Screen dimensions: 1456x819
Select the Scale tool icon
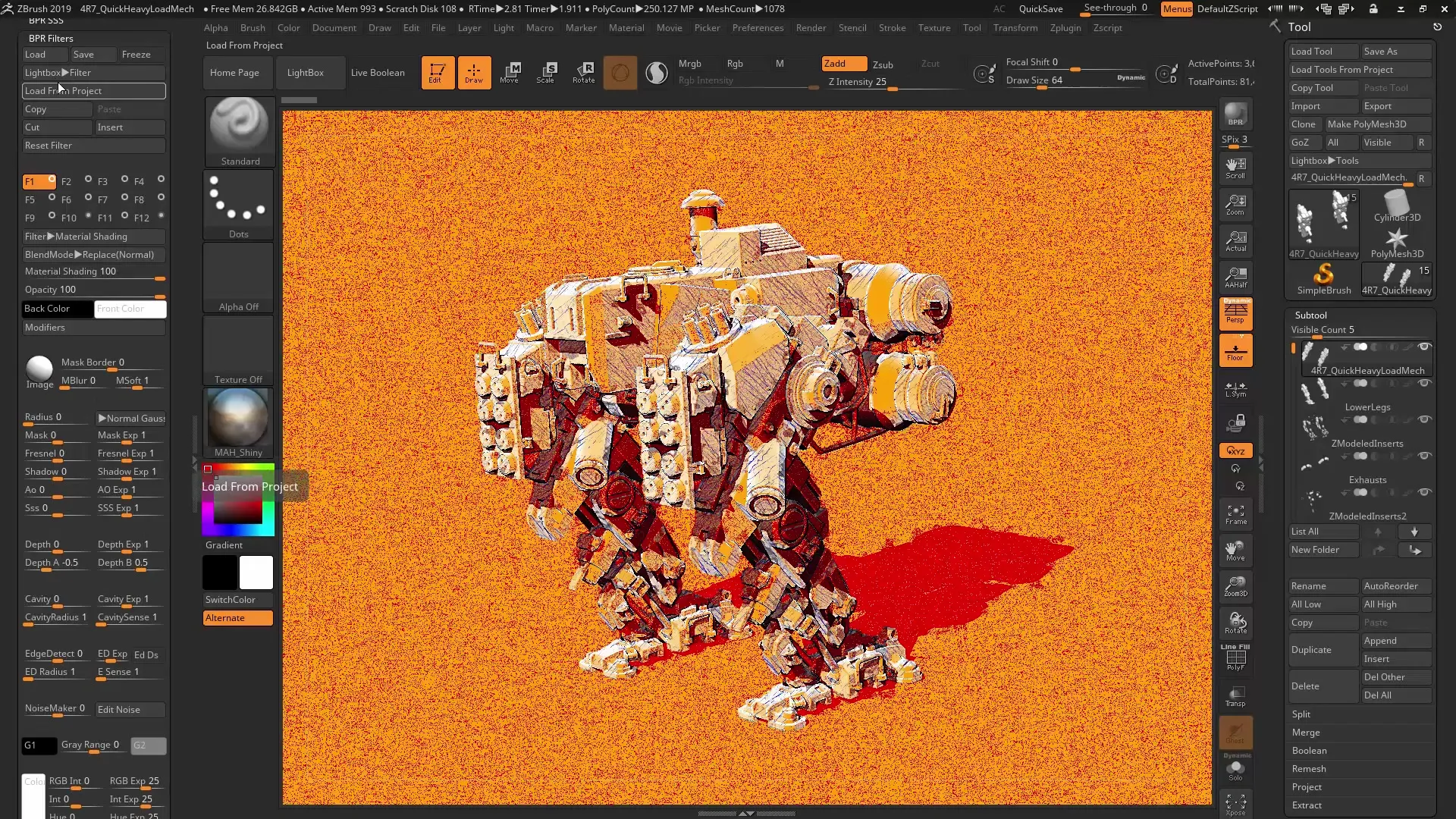coord(547,73)
